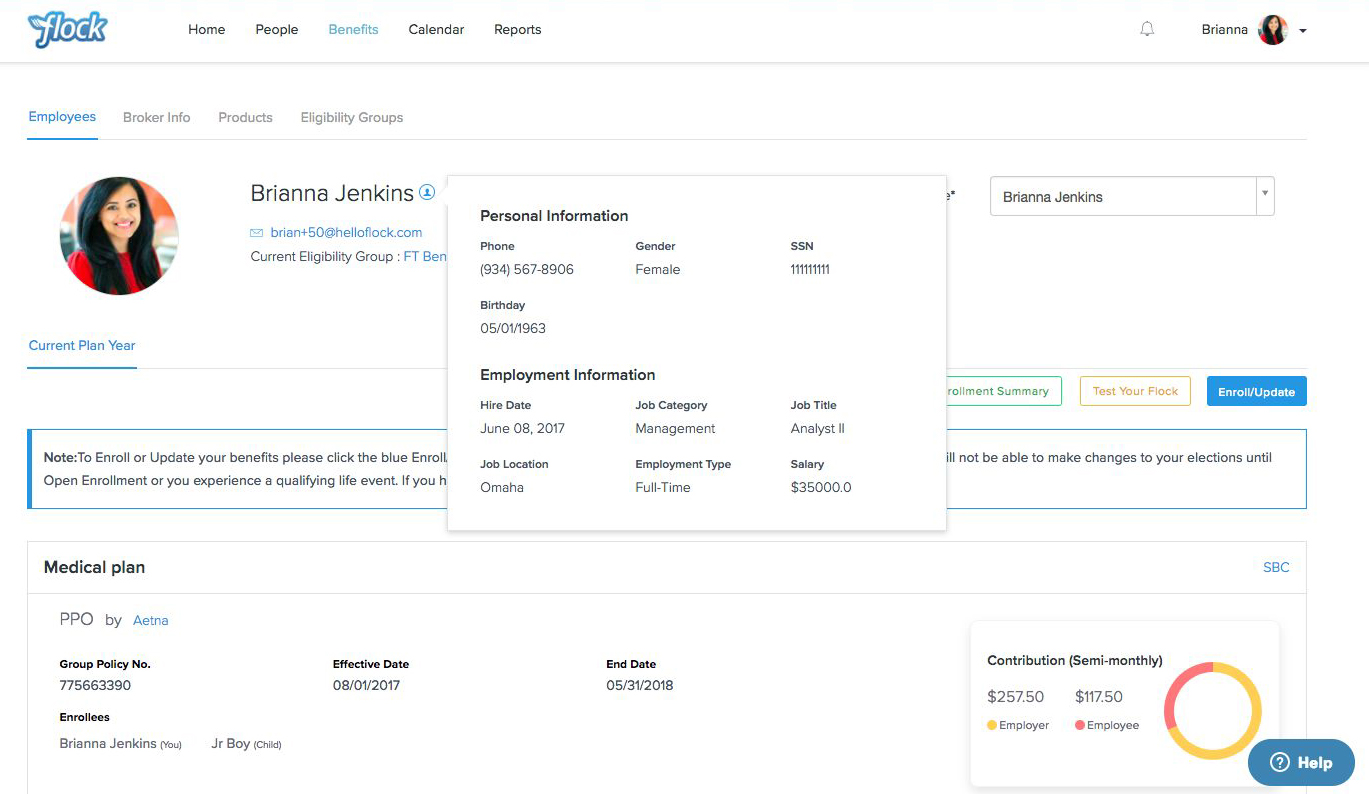Click the Help question mark button
Screen dimensions: 1369x794
(1301, 762)
